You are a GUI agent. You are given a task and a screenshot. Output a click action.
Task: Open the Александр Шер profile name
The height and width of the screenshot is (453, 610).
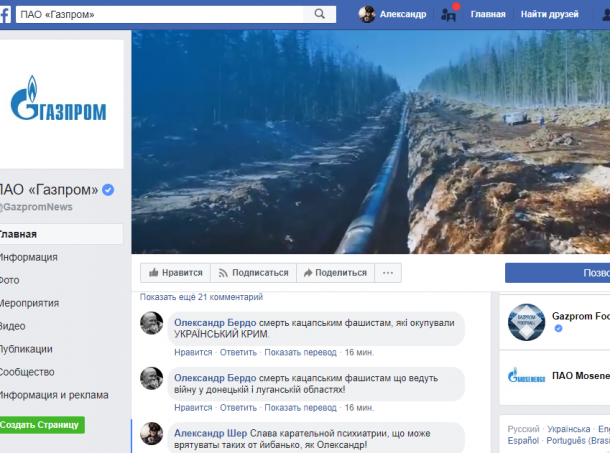click(210, 433)
